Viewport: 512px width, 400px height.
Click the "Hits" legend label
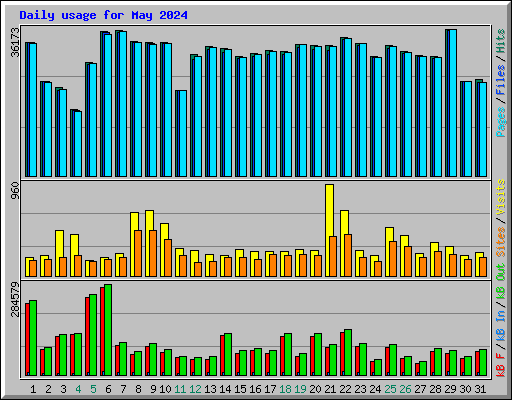(x=501, y=41)
